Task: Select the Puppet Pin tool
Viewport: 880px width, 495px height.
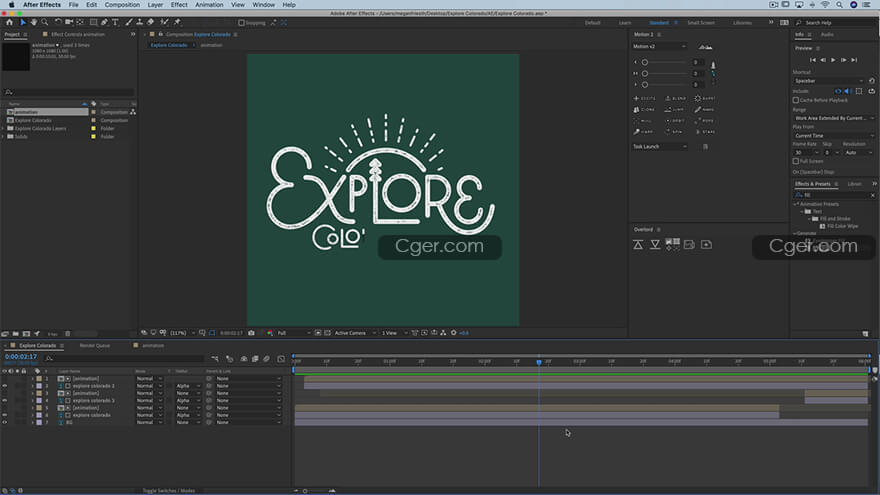Action: tap(177, 22)
